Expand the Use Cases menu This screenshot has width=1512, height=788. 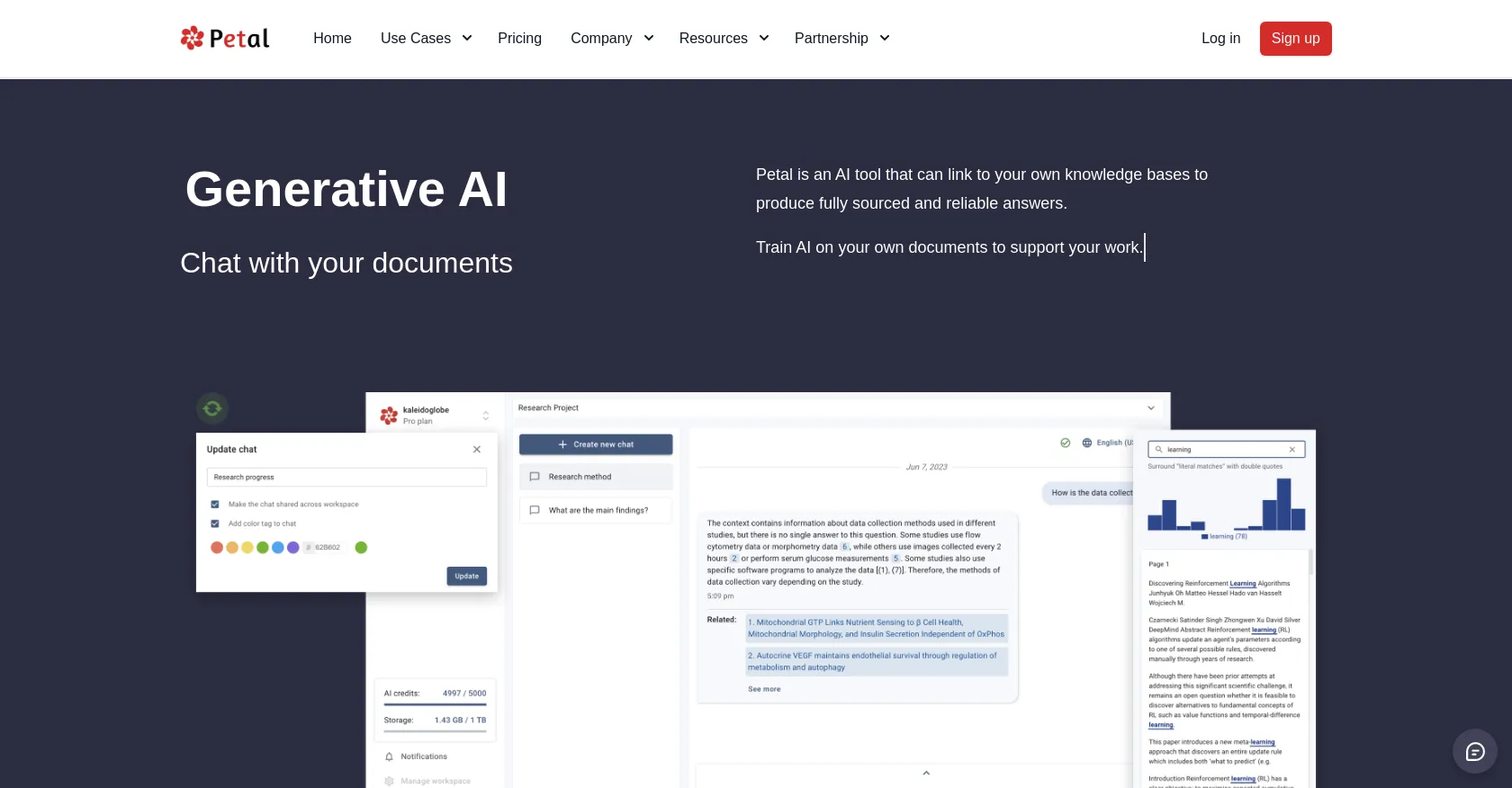click(426, 38)
